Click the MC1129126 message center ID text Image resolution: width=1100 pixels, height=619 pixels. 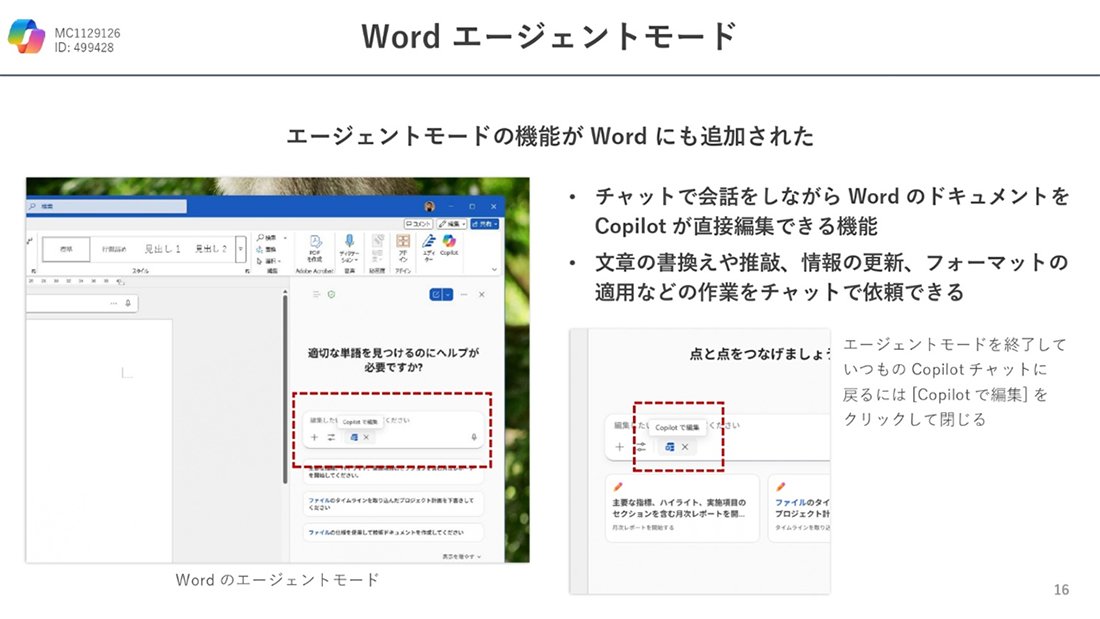(87, 33)
